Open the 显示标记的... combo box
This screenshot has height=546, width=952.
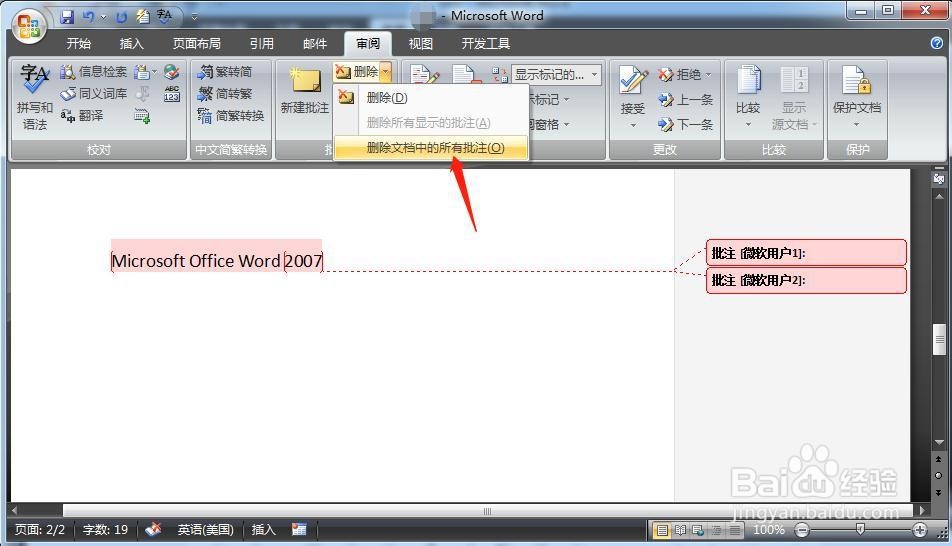click(x=556, y=74)
